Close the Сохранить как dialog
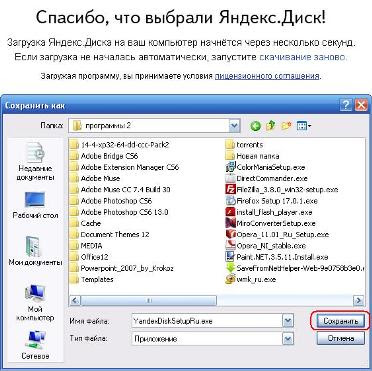 (361, 106)
